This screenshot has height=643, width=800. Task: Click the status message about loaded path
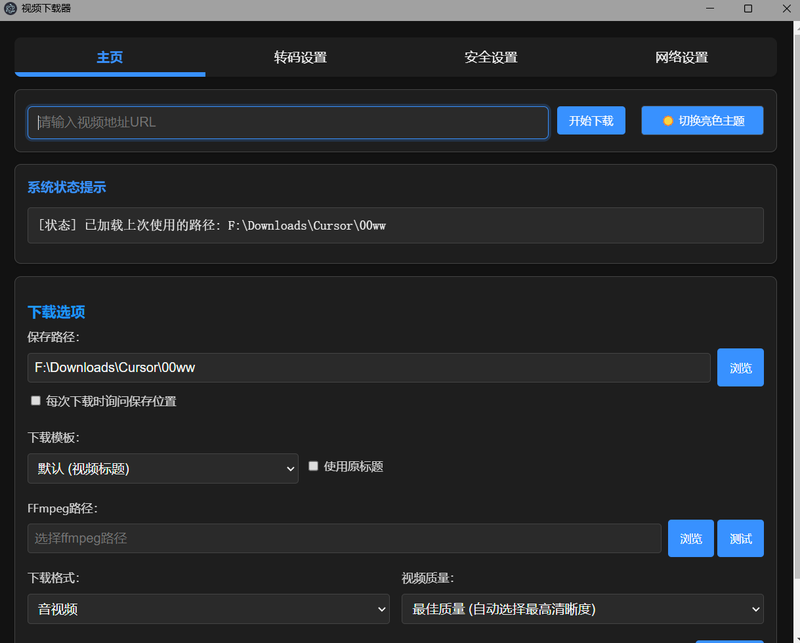[212, 226]
